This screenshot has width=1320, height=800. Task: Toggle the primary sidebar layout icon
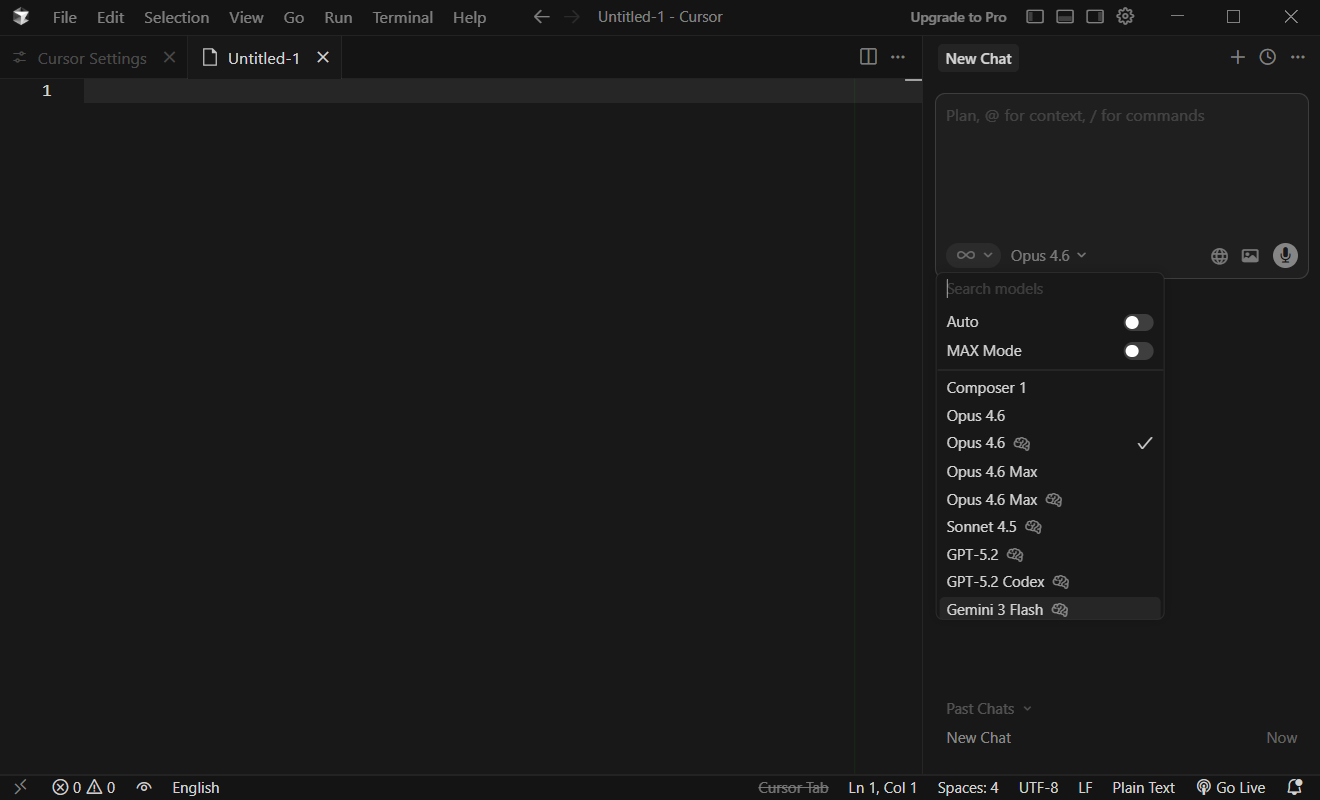(x=1035, y=17)
